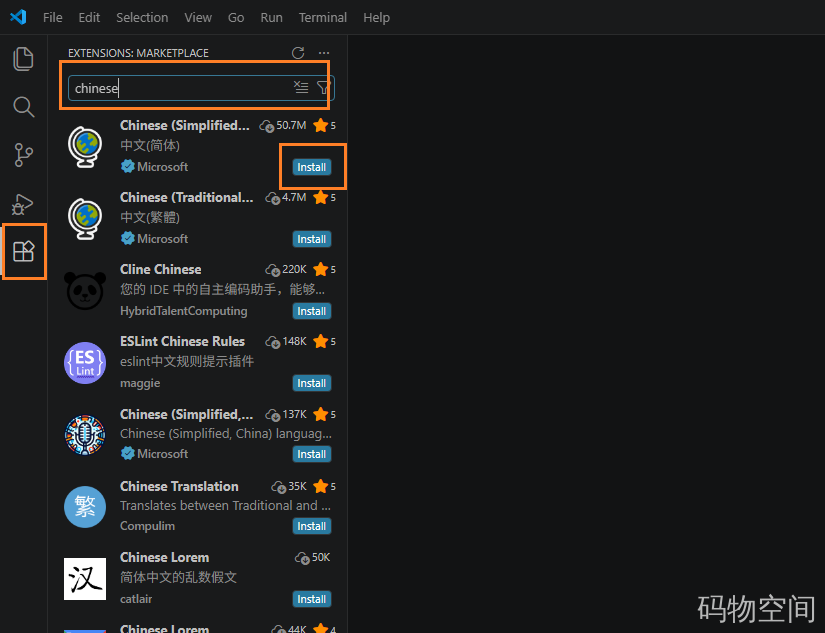Open the Chinese Translation extension title

point(179,486)
